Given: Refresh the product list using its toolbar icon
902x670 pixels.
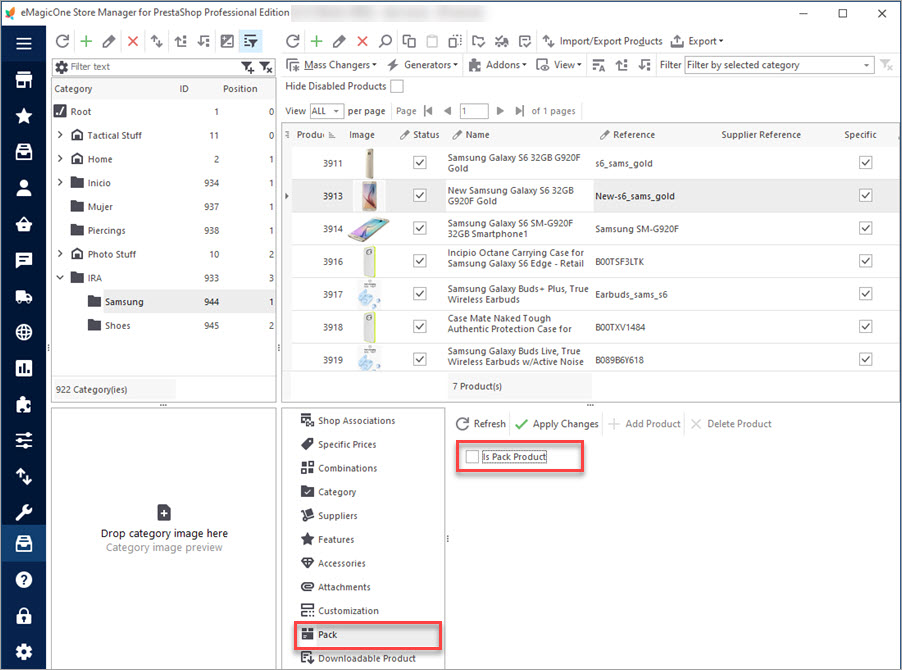Looking at the screenshot, I should [293, 41].
